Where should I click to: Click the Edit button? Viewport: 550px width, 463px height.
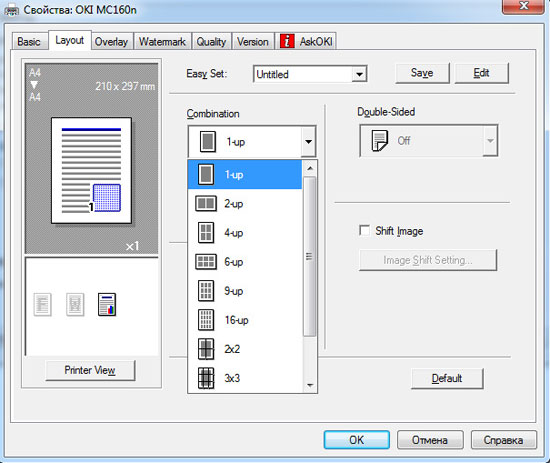pyautogui.click(x=481, y=73)
